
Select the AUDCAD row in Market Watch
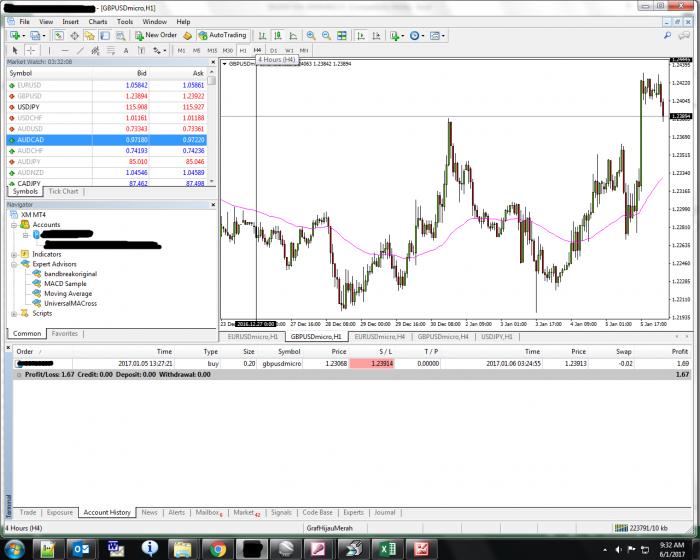pos(106,140)
